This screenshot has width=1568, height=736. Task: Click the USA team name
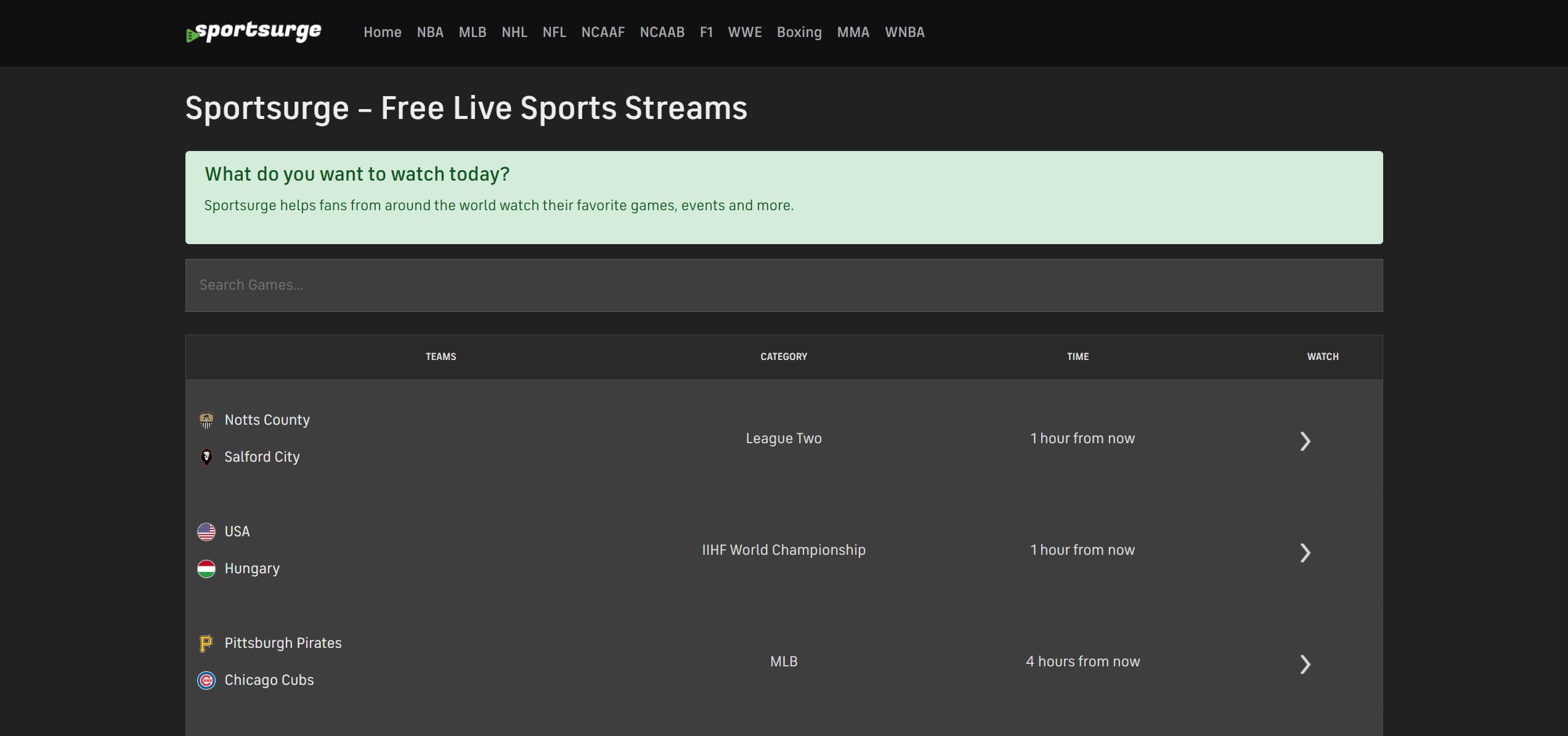click(237, 531)
